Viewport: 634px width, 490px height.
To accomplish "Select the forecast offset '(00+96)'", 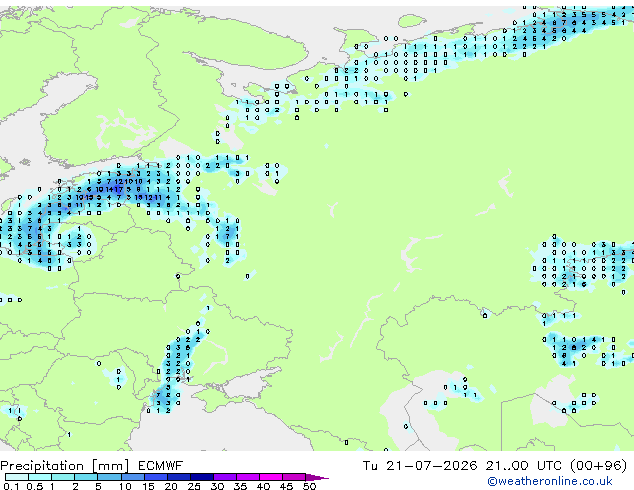I will coord(598,466).
